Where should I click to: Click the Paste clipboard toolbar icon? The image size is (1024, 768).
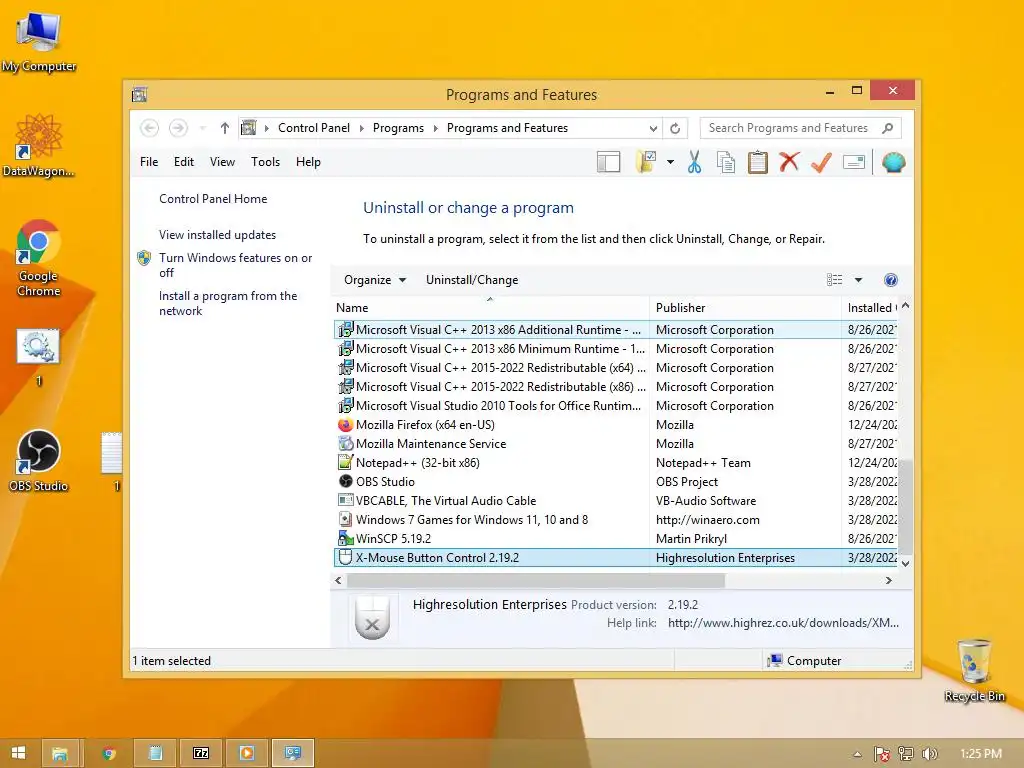tap(758, 162)
